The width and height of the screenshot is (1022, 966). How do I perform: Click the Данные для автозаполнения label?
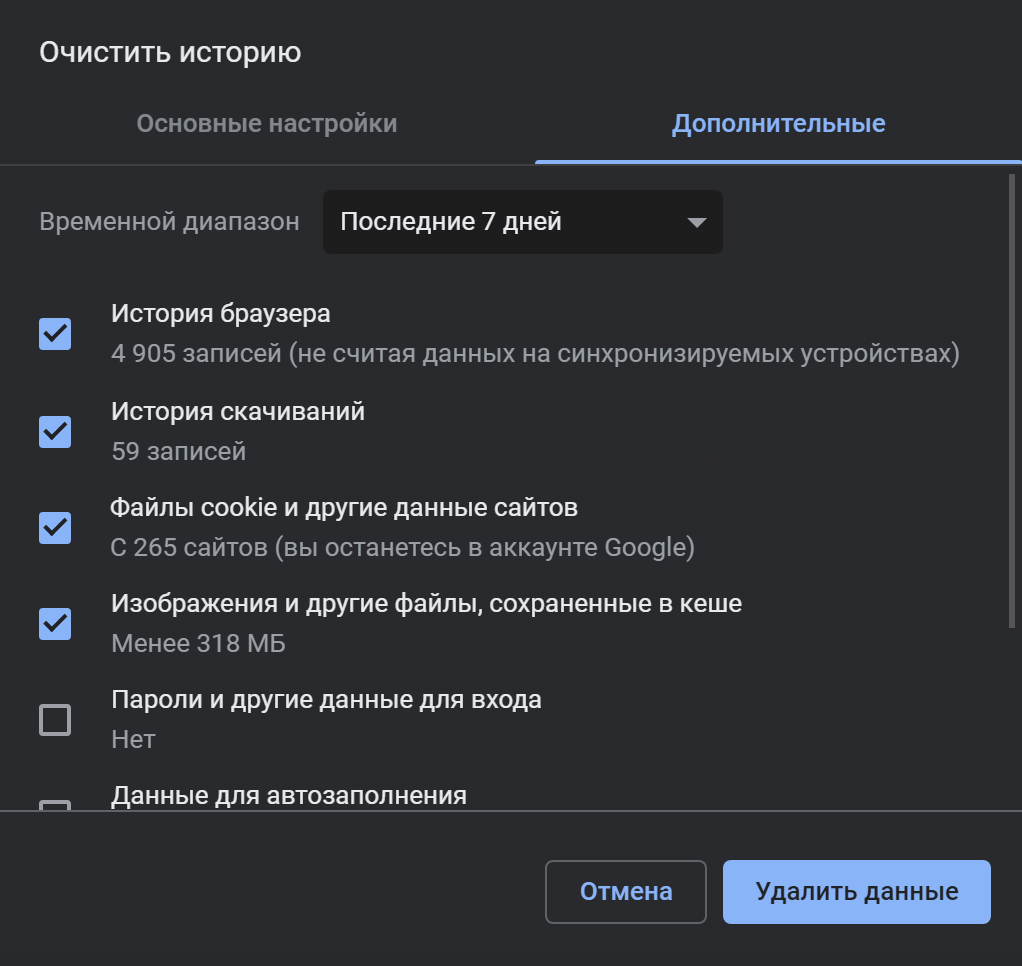(289, 796)
